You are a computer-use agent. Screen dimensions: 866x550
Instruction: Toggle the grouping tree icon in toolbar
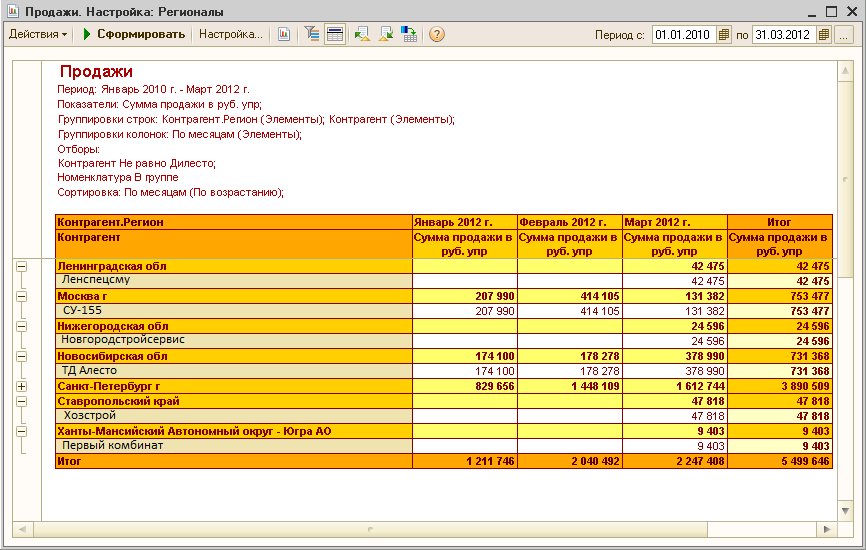pyautogui.click(x=312, y=34)
